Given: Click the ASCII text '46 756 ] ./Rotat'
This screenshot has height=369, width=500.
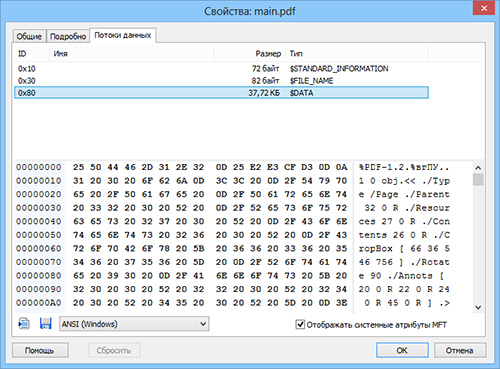Looking at the screenshot, I should click(x=404, y=262).
